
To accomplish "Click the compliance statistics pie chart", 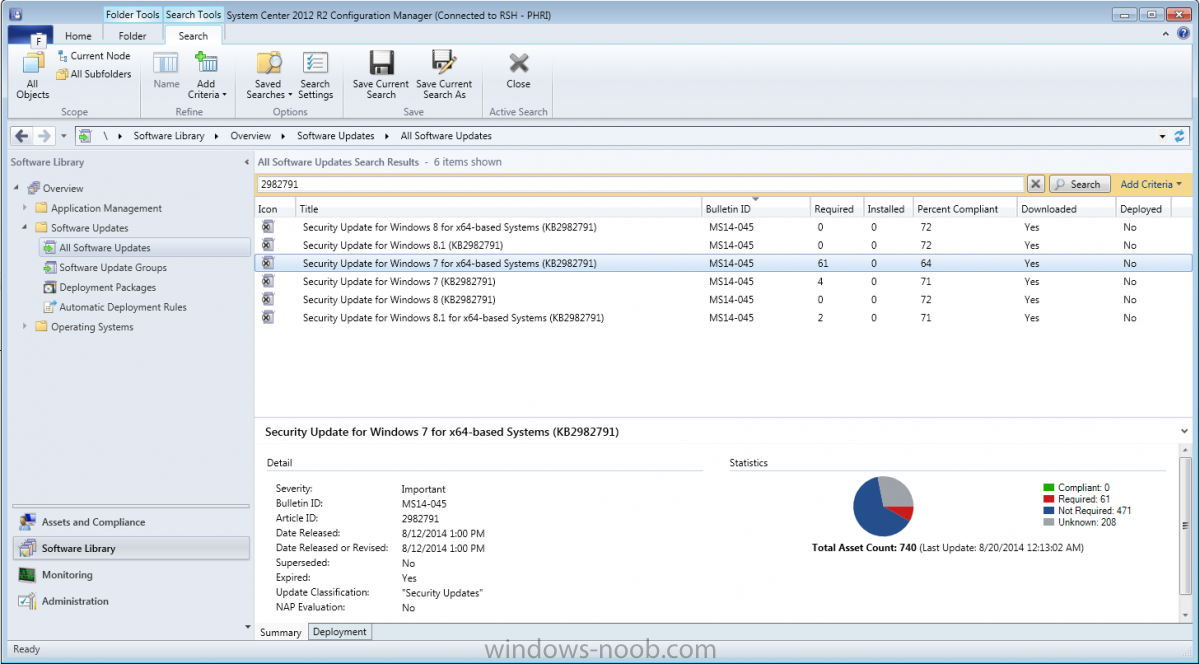I will click(883, 506).
